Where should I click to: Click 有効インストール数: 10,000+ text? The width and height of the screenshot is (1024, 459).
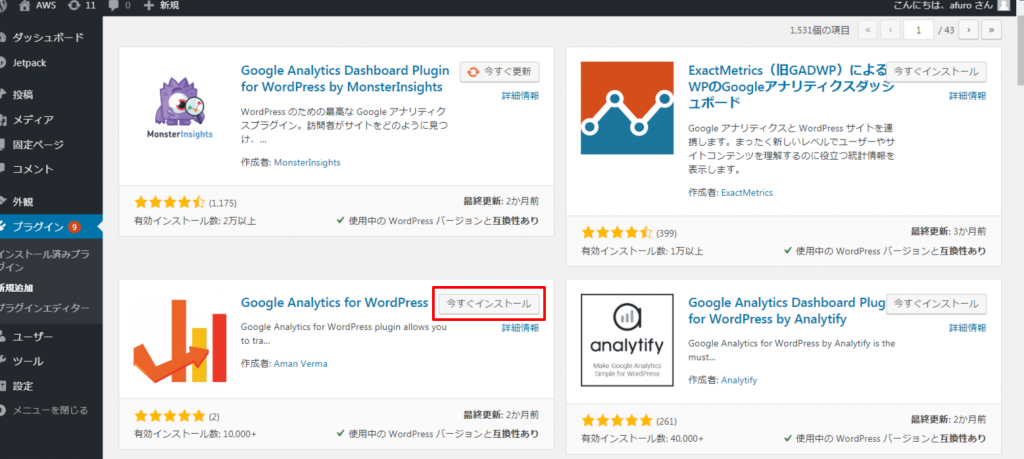tap(195, 433)
